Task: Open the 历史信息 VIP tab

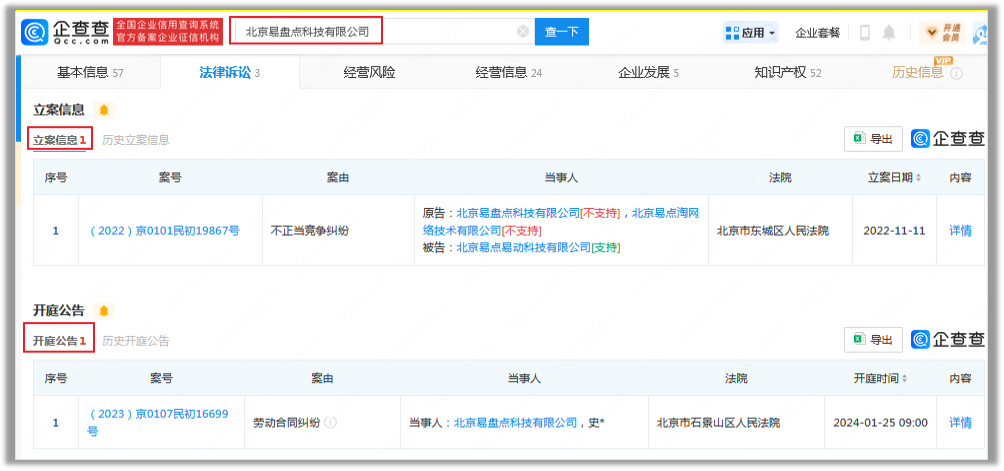Action: coord(918,72)
